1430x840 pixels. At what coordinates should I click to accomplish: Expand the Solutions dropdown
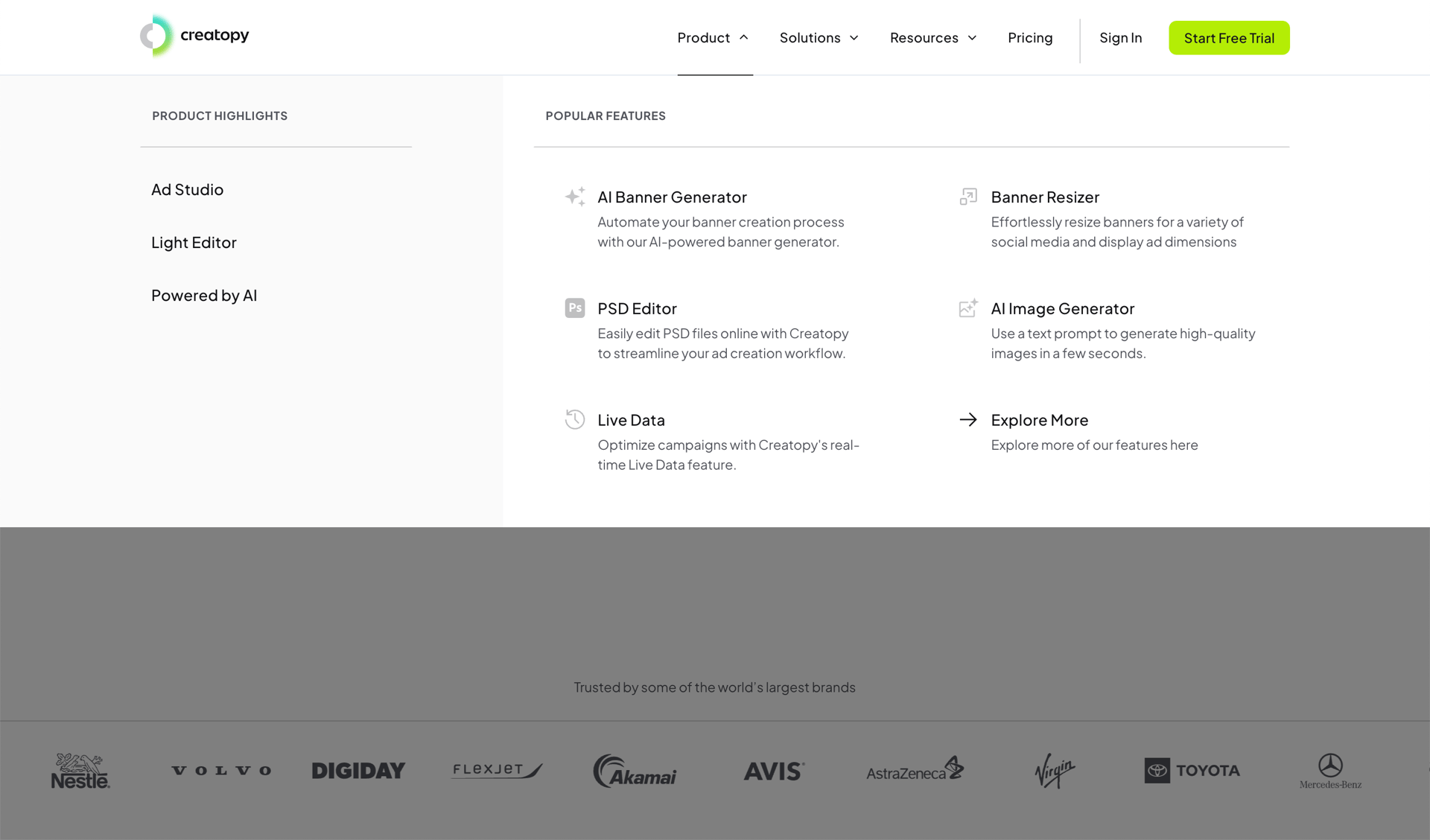tap(819, 37)
